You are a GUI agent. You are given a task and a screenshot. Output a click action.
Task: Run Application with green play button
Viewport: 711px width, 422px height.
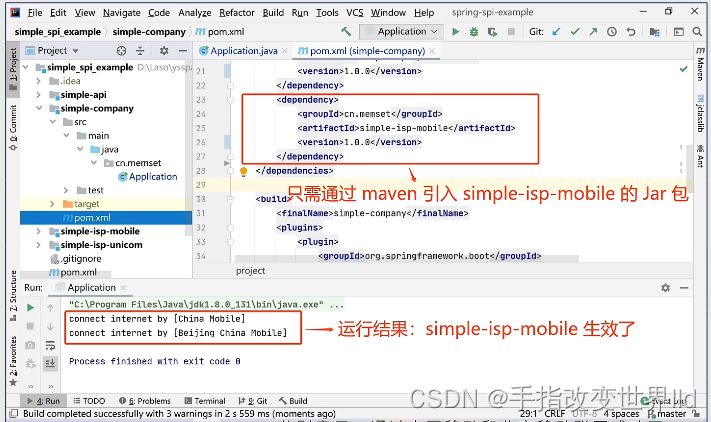(x=456, y=32)
